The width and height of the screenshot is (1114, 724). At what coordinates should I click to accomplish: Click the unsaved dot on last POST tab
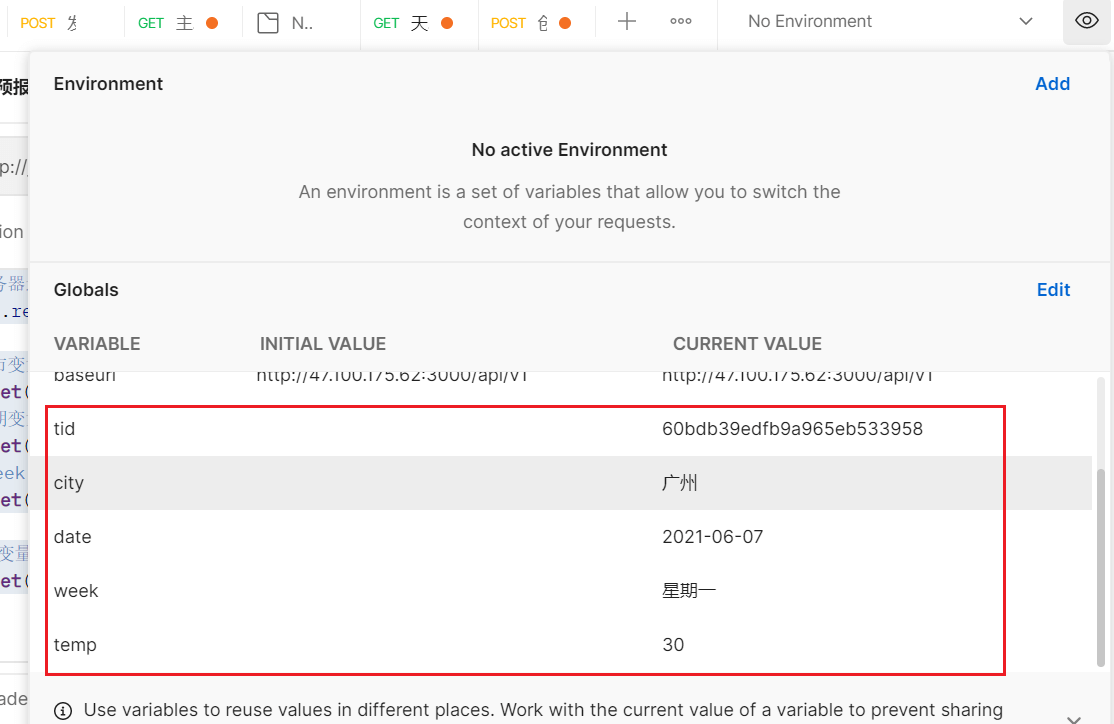[565, 23]
